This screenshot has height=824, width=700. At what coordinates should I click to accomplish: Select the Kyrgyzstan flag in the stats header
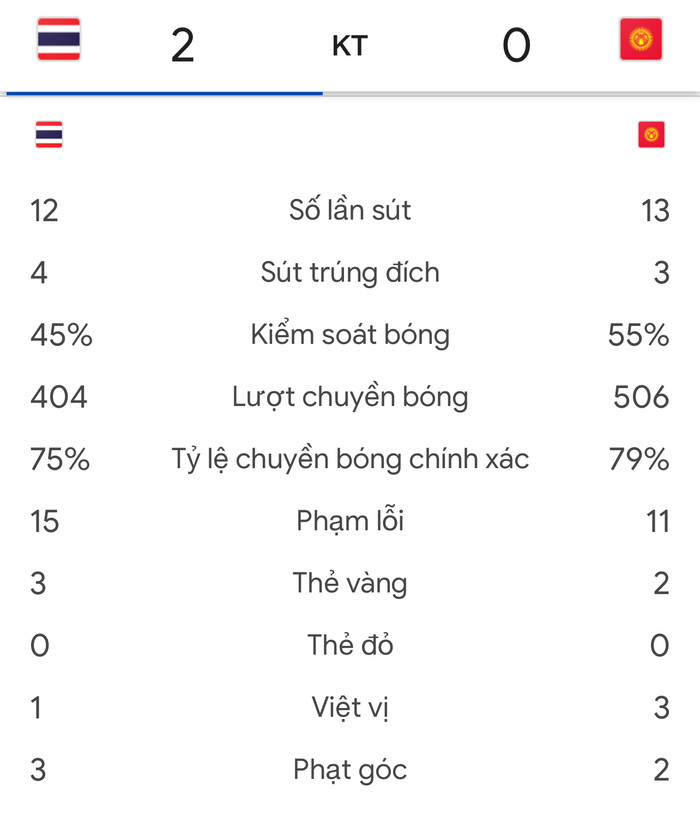tap(651, 133)
